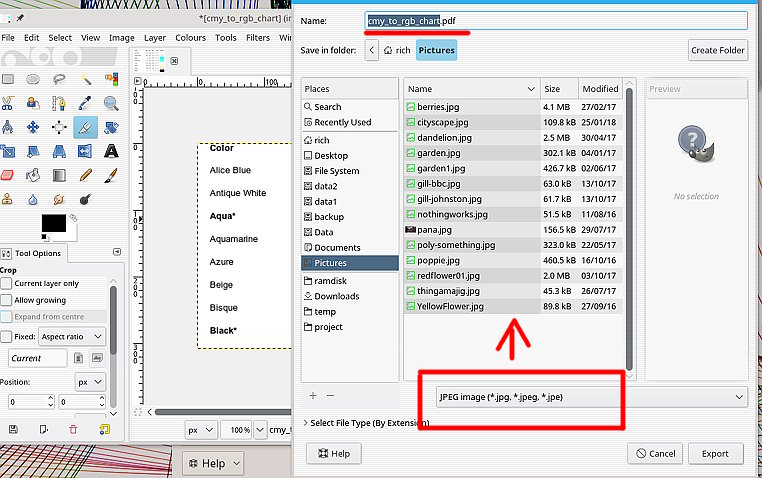Select the Bucket Fill tool
The width and height of the screenshot is (762, 478).
click(33, 175)
